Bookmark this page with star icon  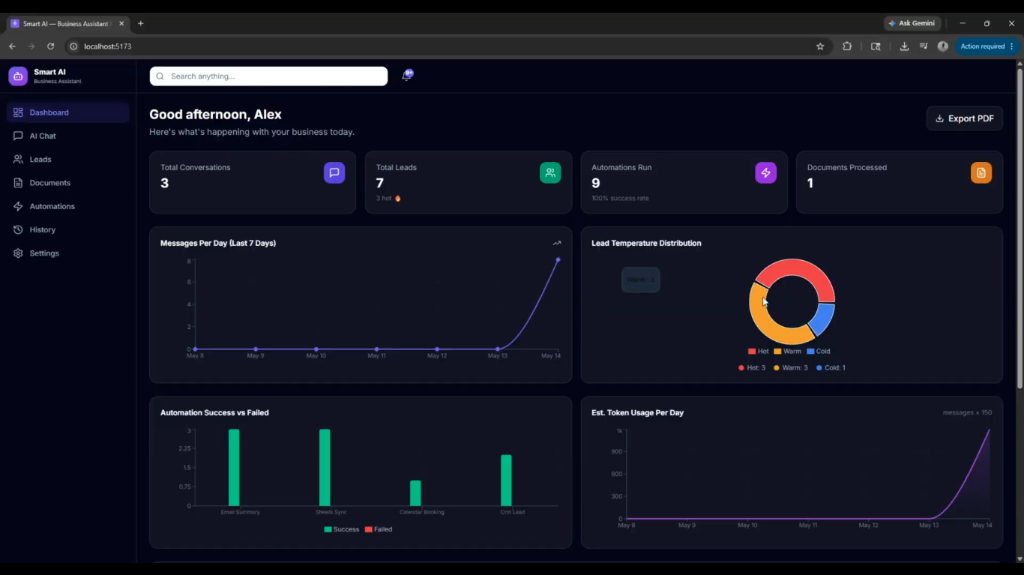(x=820, y=46)
